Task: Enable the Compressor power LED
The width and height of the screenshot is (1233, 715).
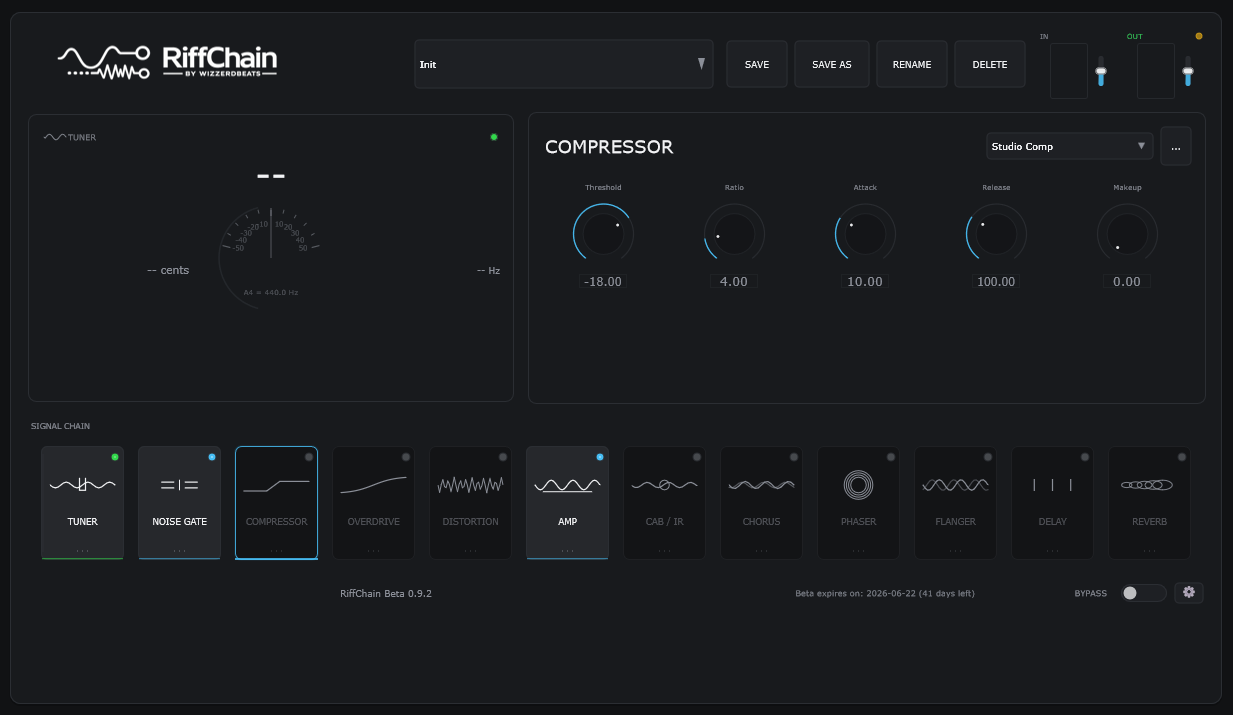Action: click(x=308, y=457)
